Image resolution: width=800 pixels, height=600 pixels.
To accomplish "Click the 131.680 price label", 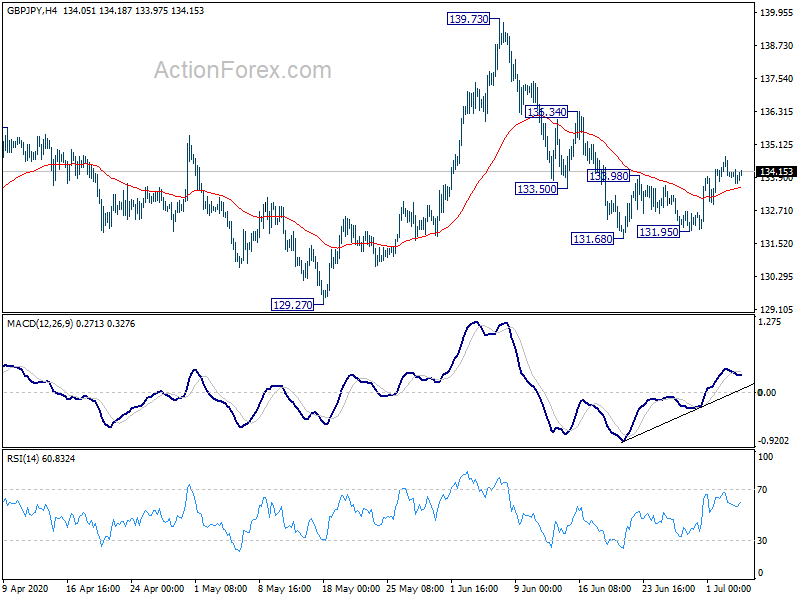I will point(592,239).
